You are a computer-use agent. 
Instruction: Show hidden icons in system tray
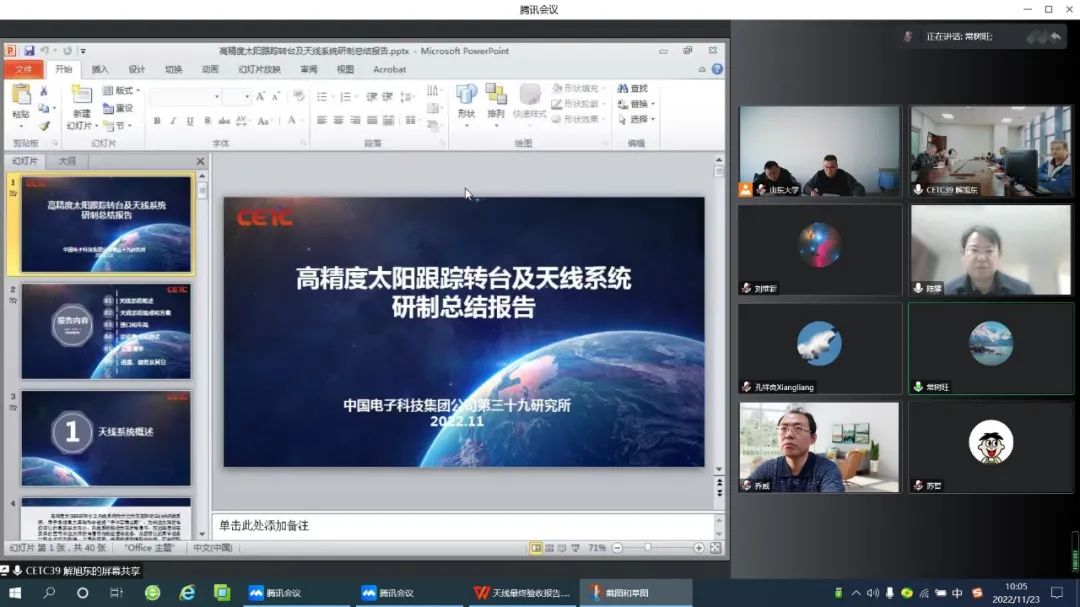pos(856,593)
